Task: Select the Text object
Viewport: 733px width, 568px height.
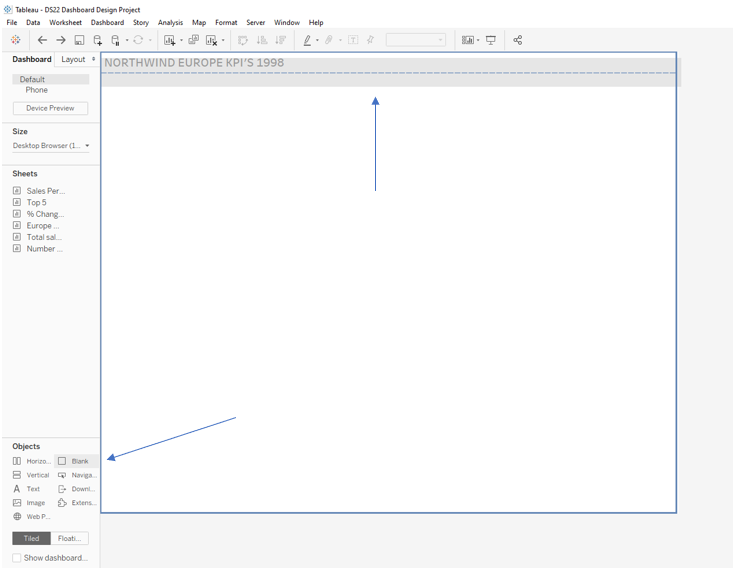Action: [x=26, y=489]
